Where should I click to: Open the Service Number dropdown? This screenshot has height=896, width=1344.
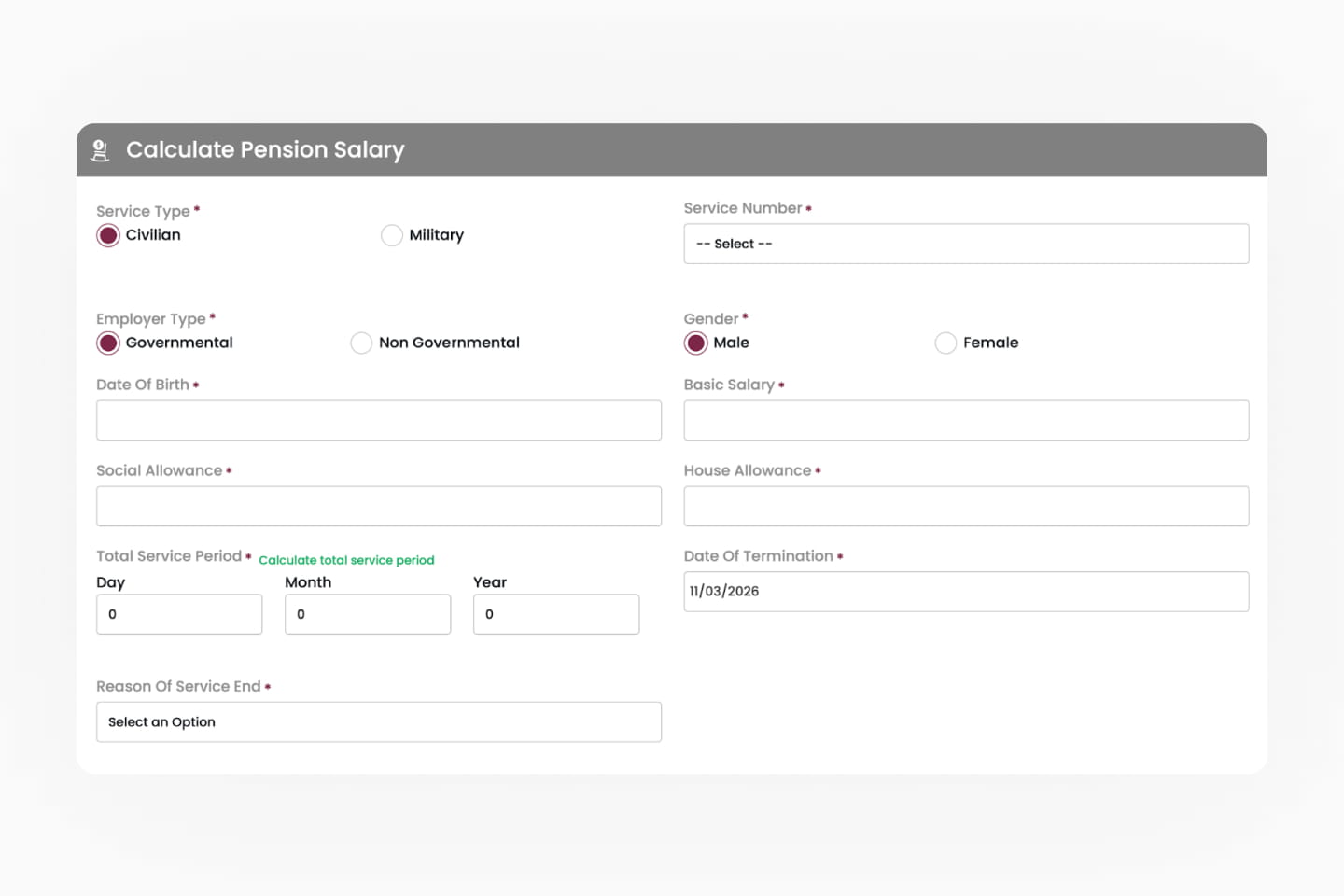pyautogui.click(x=966, y=244)
